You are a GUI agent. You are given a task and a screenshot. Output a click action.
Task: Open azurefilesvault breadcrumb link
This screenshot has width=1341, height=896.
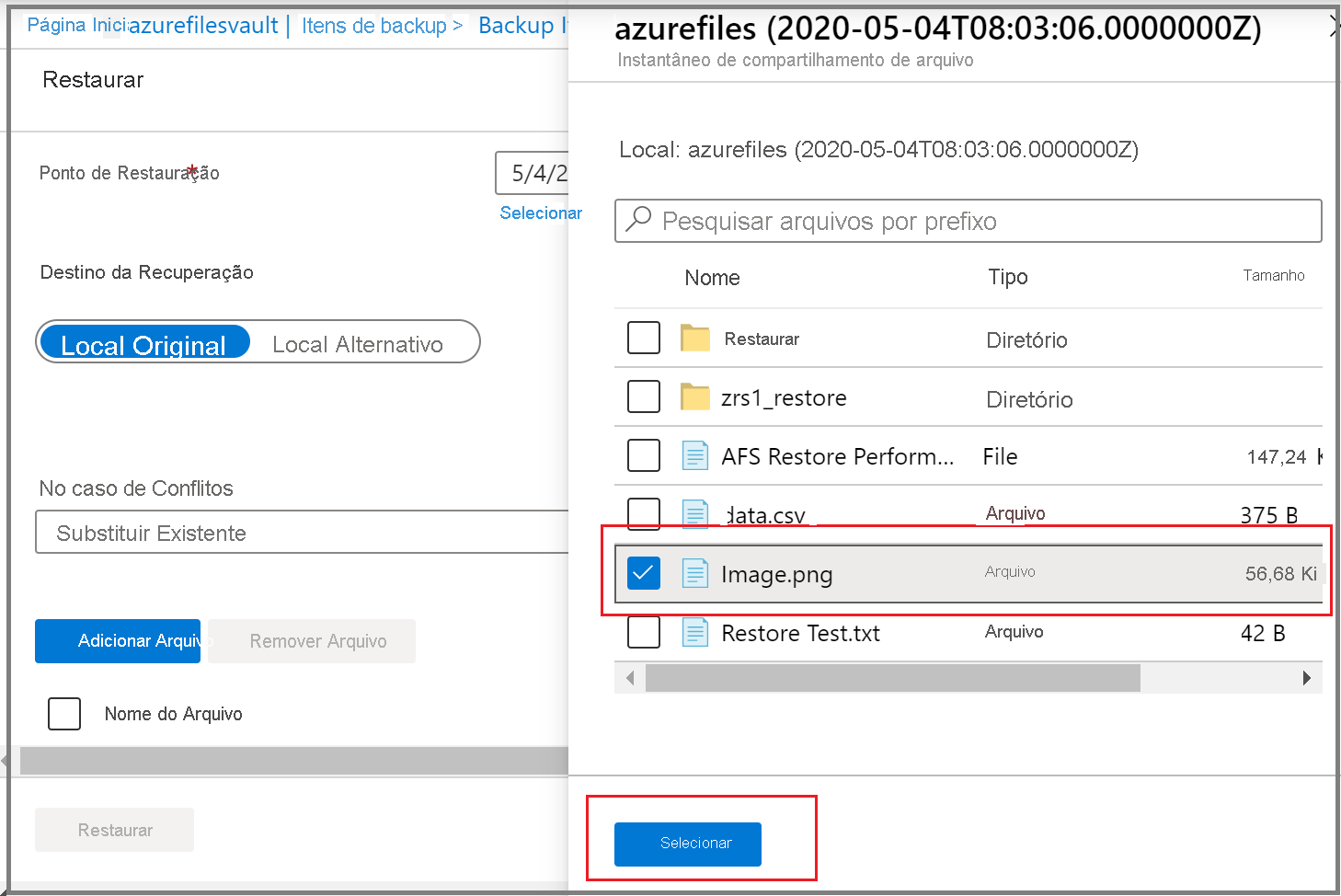[x=203, y=26]
